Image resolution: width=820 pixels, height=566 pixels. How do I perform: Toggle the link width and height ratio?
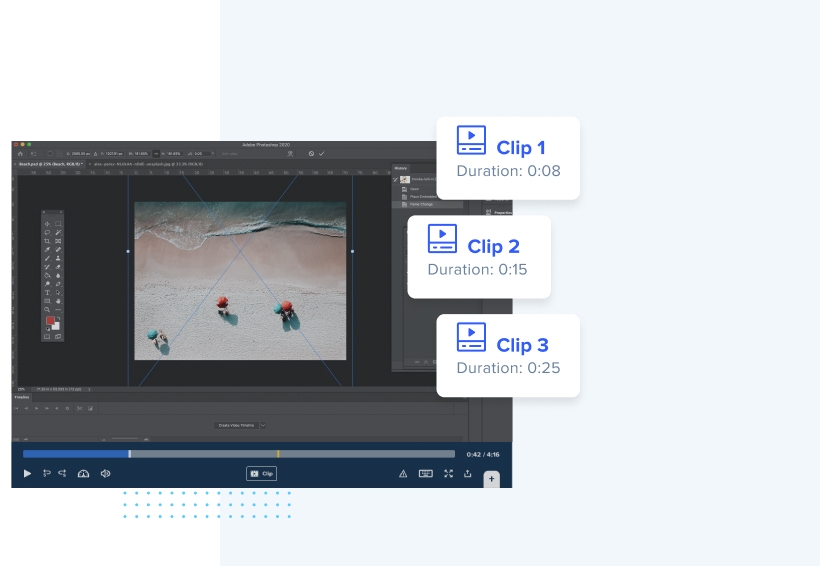[156, 154]
